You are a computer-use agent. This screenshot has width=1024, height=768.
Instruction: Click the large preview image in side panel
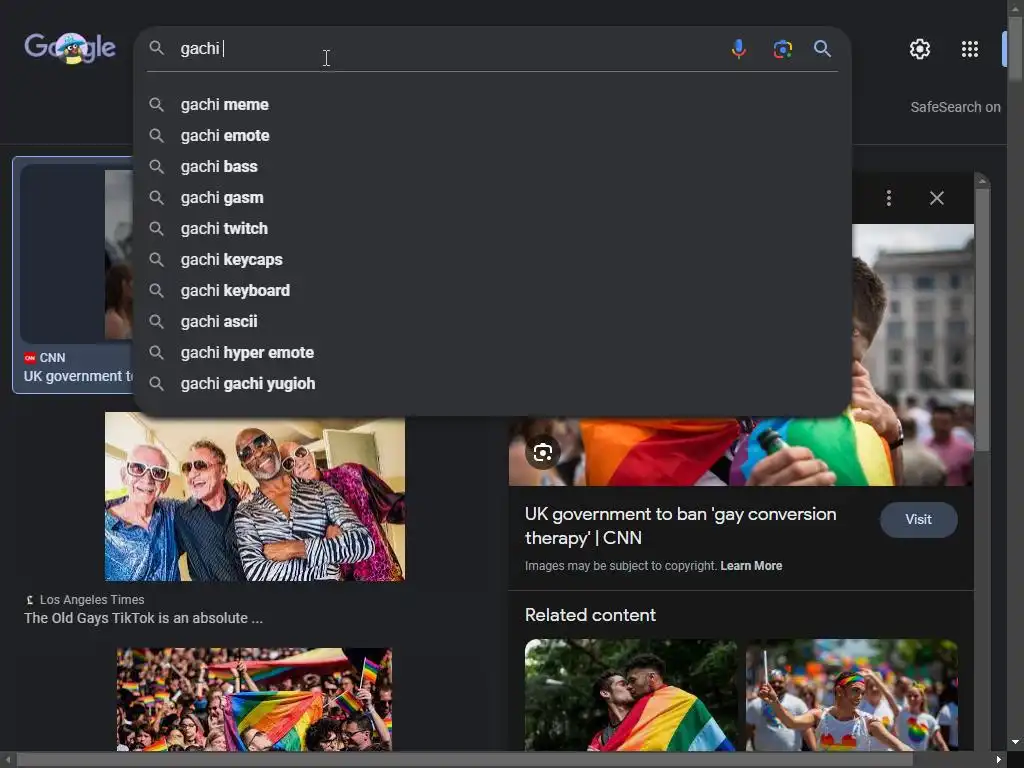[741, 451]
